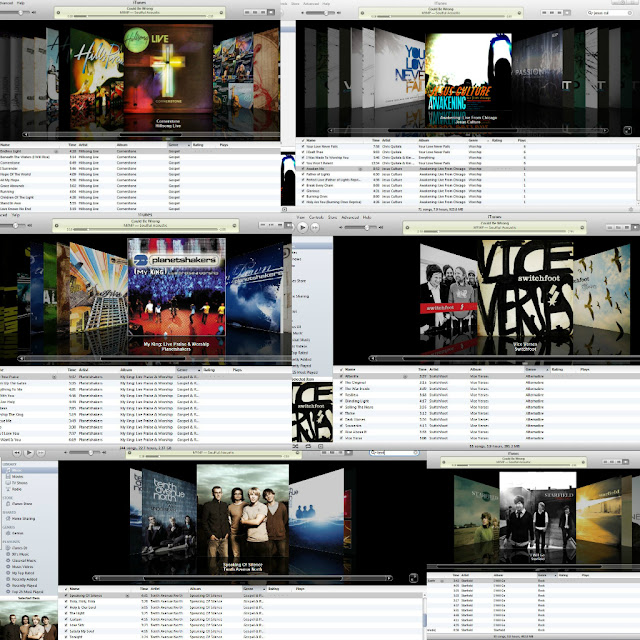
Task: Uncheck The Original song checkbox
Action: coord(341,382)
